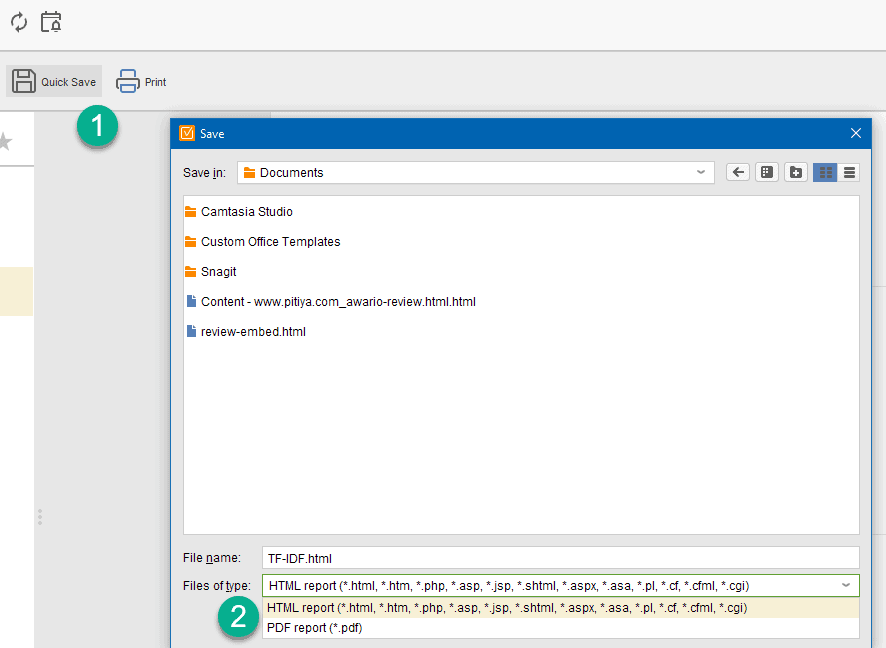Select the Custom Office Templates folder
The width and height of the screenshot is (886, 648).
[x=262, y=242]
